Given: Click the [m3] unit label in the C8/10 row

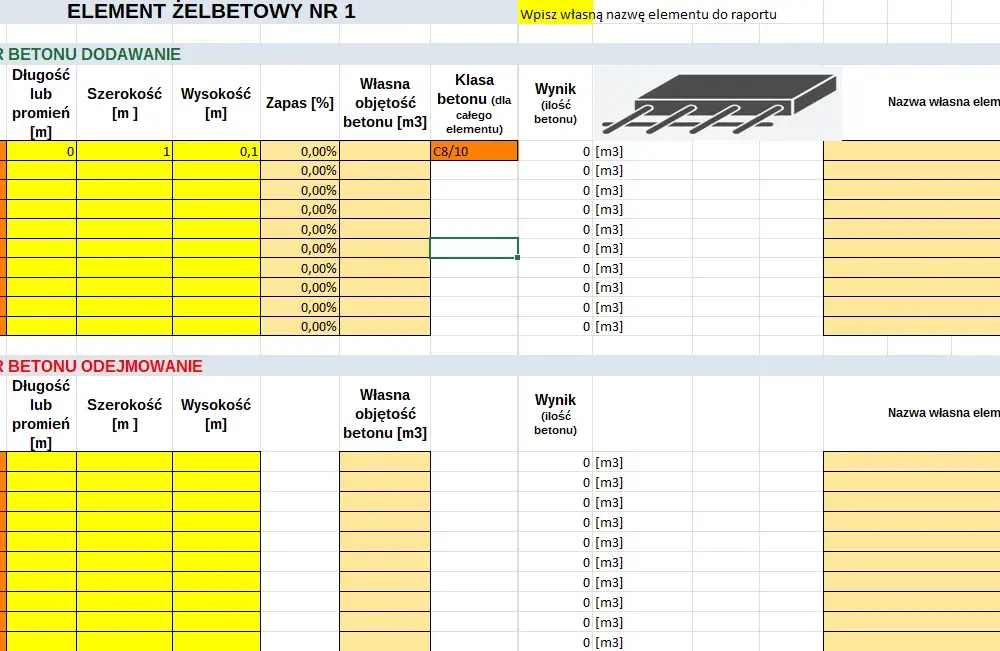Looking at the screenshot, I should coord(609,151).
